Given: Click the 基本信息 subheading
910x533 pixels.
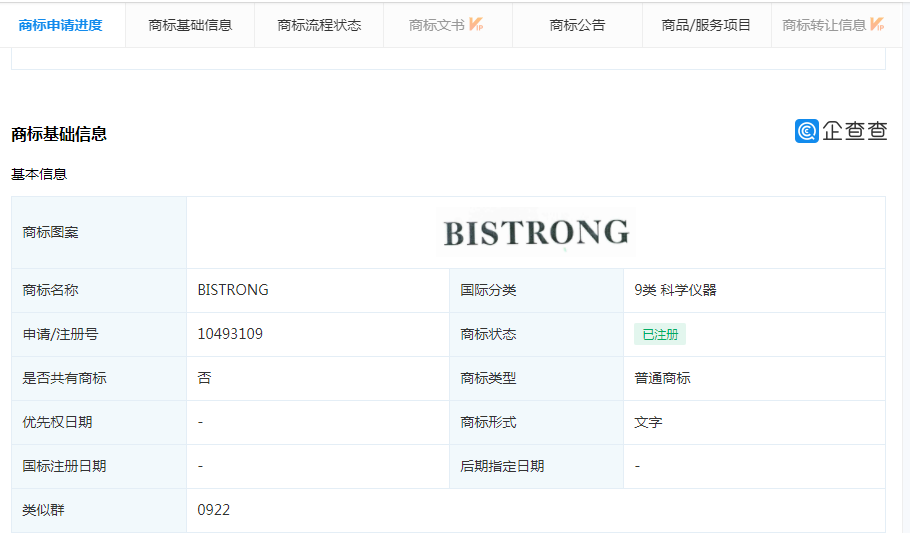Looking at the screenshot, I should [x=39, y=174].
